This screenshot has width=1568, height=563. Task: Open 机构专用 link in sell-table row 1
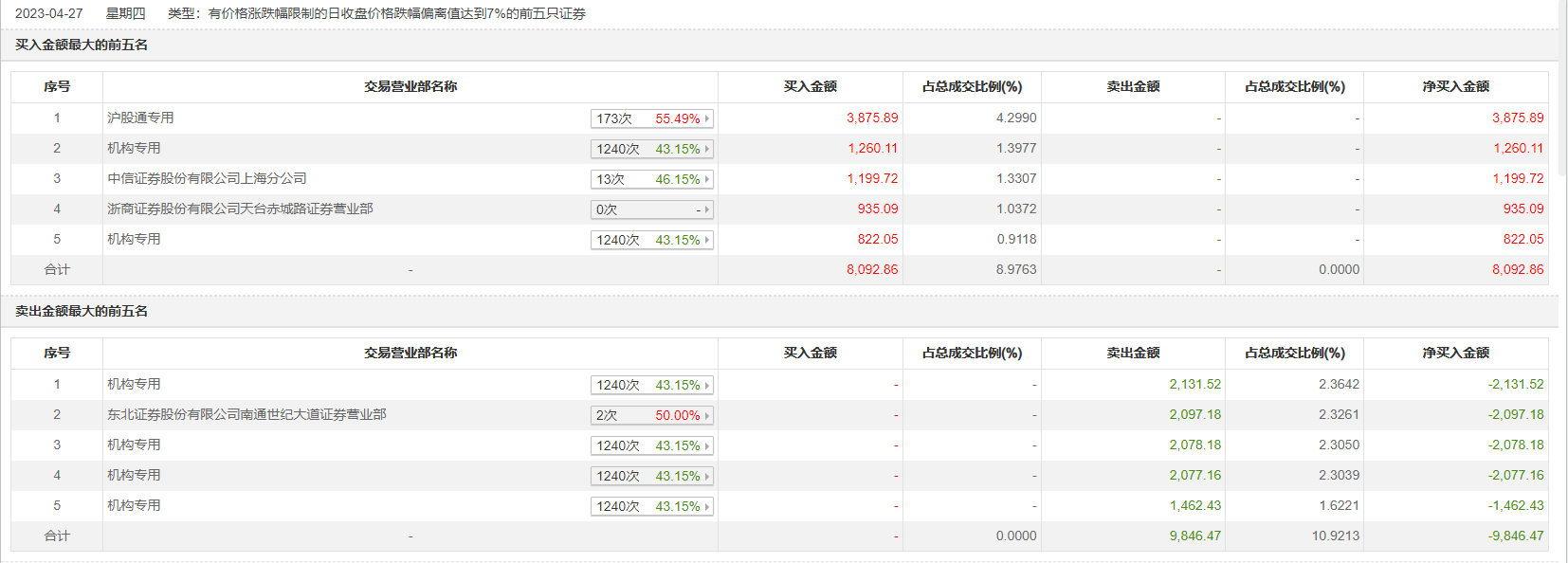(134, 384)
